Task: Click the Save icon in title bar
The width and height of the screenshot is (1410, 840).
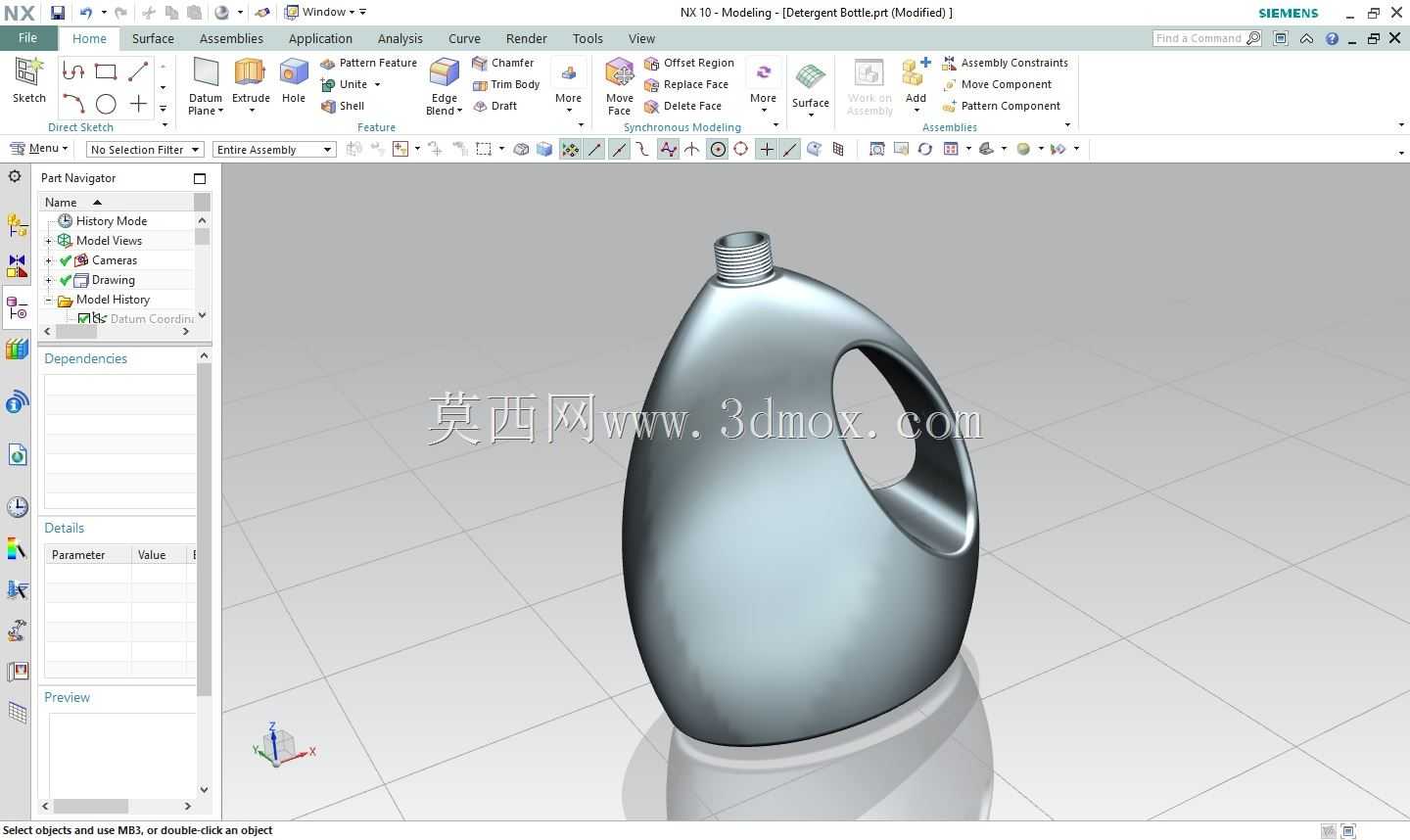Action: (x=58, y=13)
